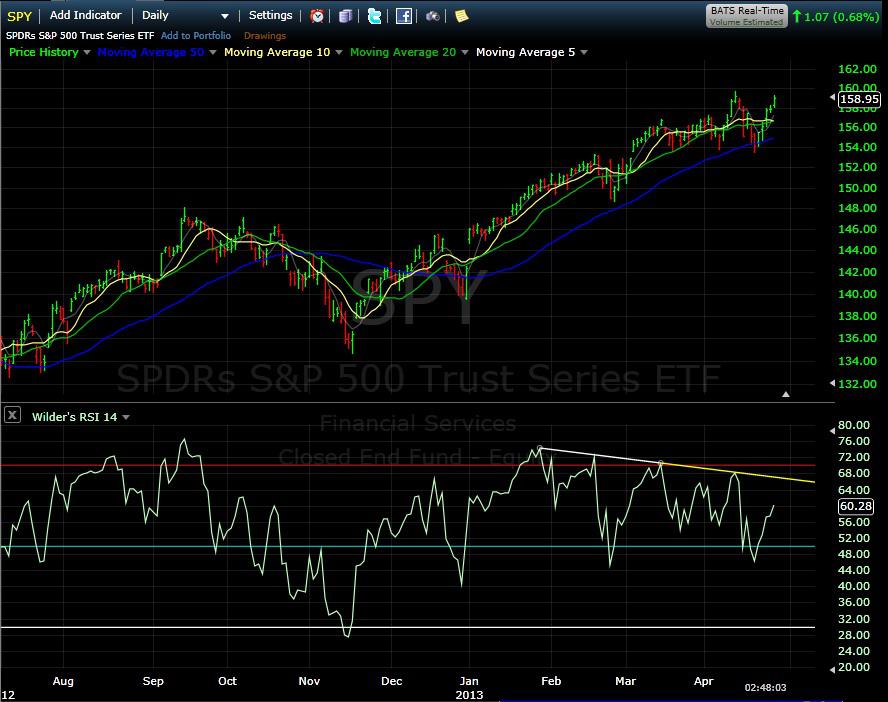Click the 02:48:03 time readout
This screenshot has height=702, width=888.
(x=765, y=687)
